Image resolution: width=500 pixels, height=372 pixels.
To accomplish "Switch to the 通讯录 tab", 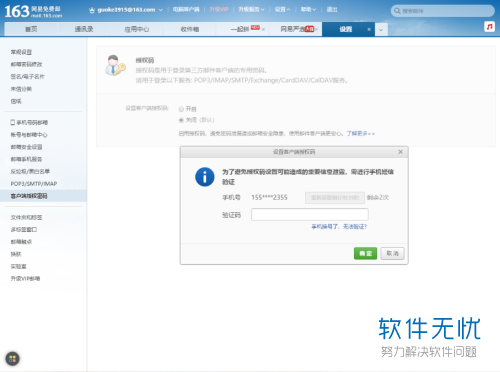I will 84,29.
